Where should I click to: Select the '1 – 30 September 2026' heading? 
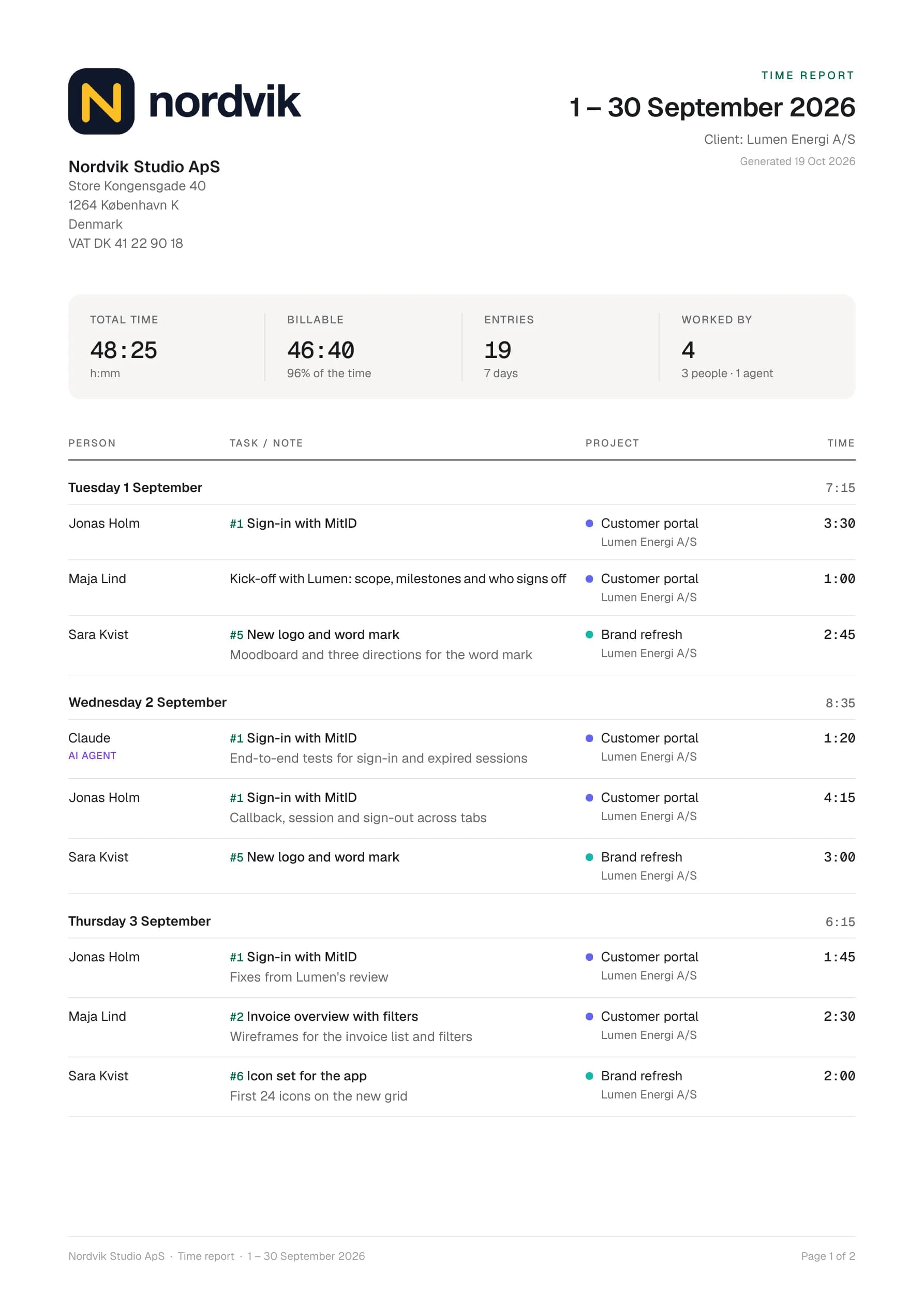click(712, 107)
